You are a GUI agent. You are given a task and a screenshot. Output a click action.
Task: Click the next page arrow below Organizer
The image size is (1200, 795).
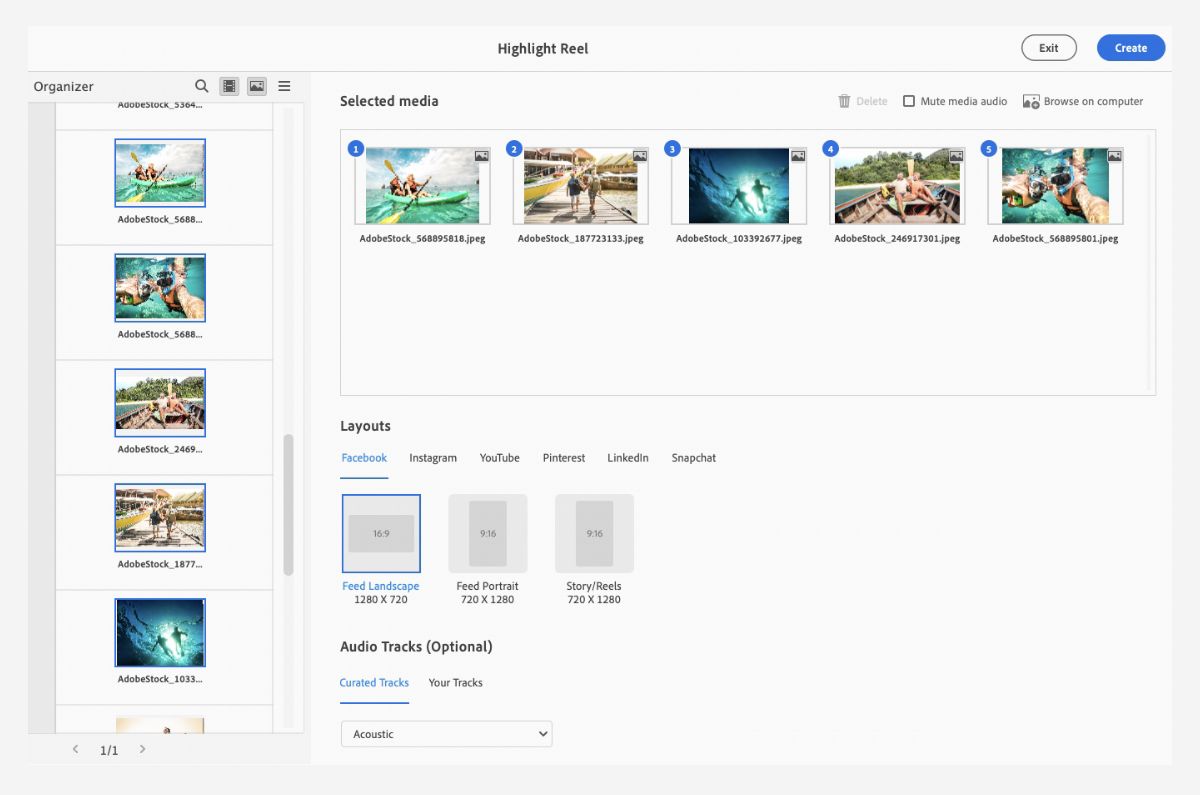142,748
